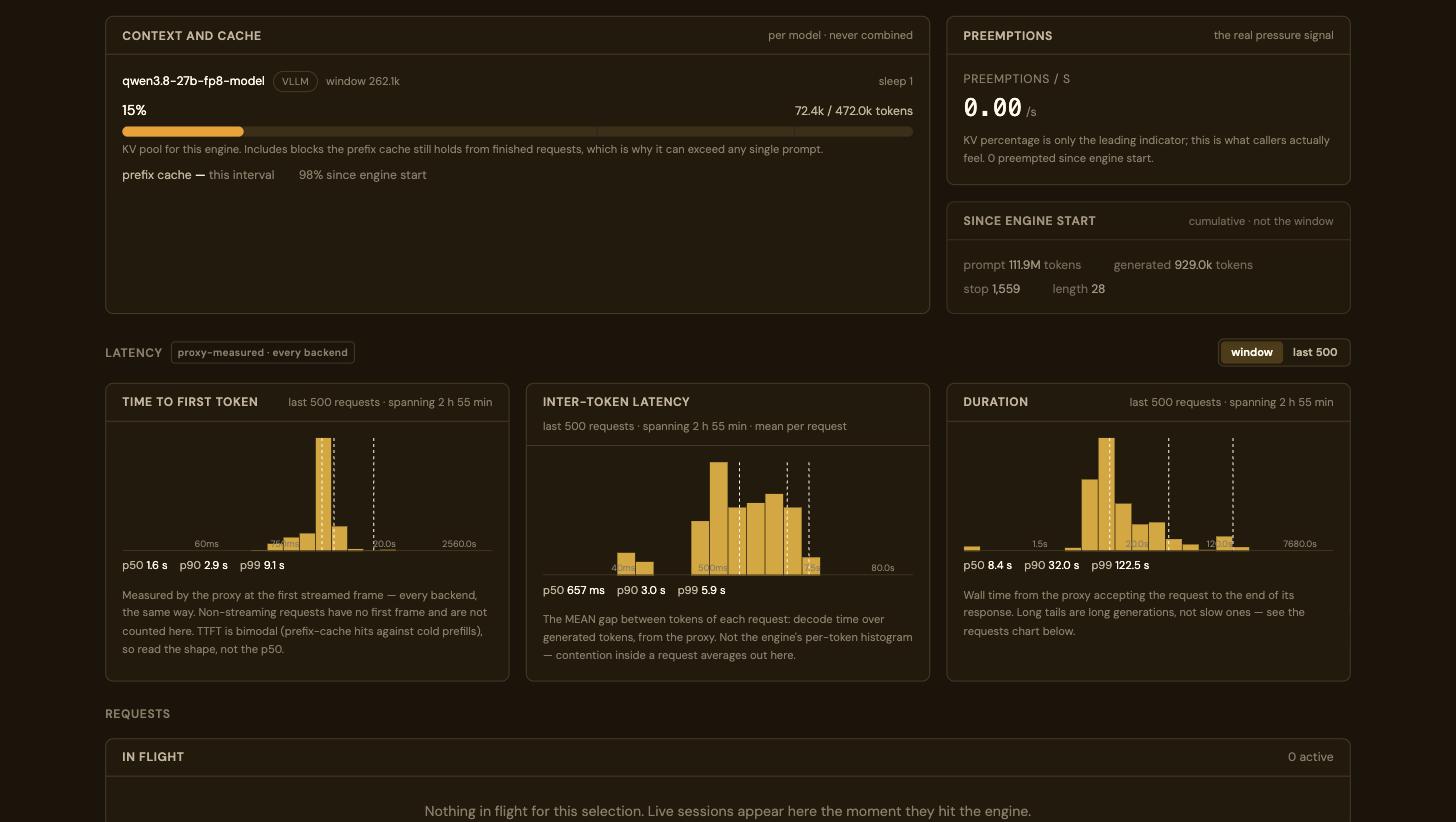
Task: Click the proxy-measured · every backend tag
Action: coord(263,352)
